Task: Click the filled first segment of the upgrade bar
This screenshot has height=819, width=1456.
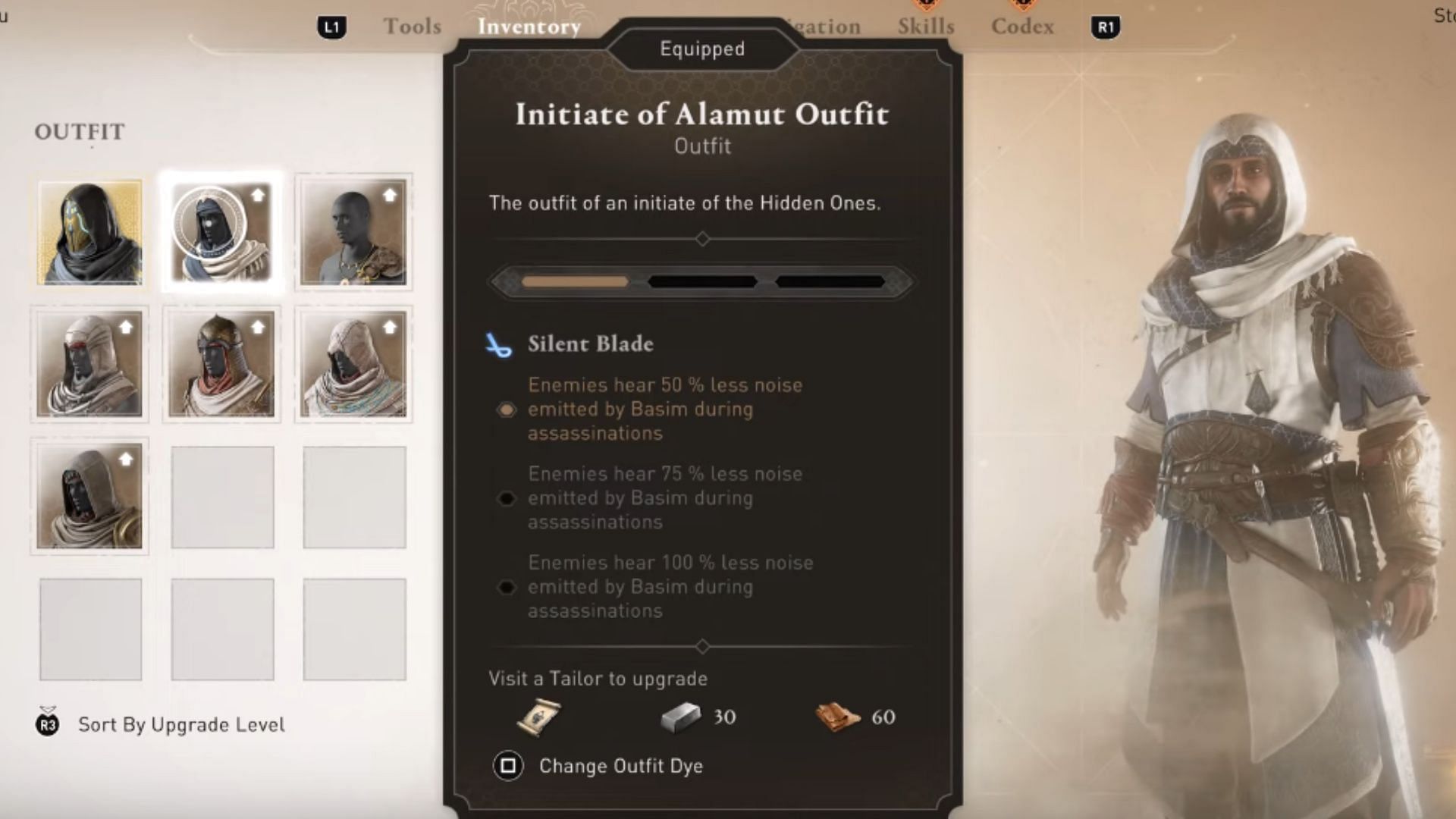Action: pyautogui.click(x=575, y=281)
